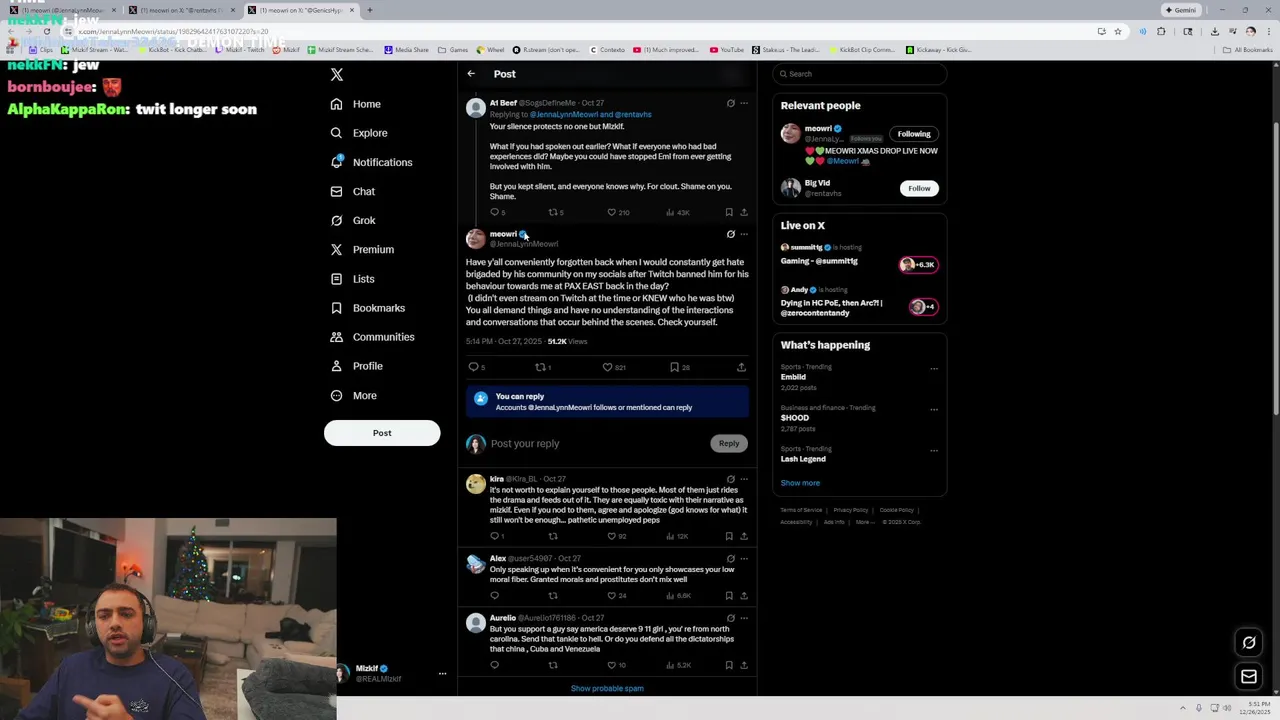Image resolution: width=1280 pixels, height=720 pixels.
Task: View analytics for Alex's 6.6K views
Action: pos(679,595)
